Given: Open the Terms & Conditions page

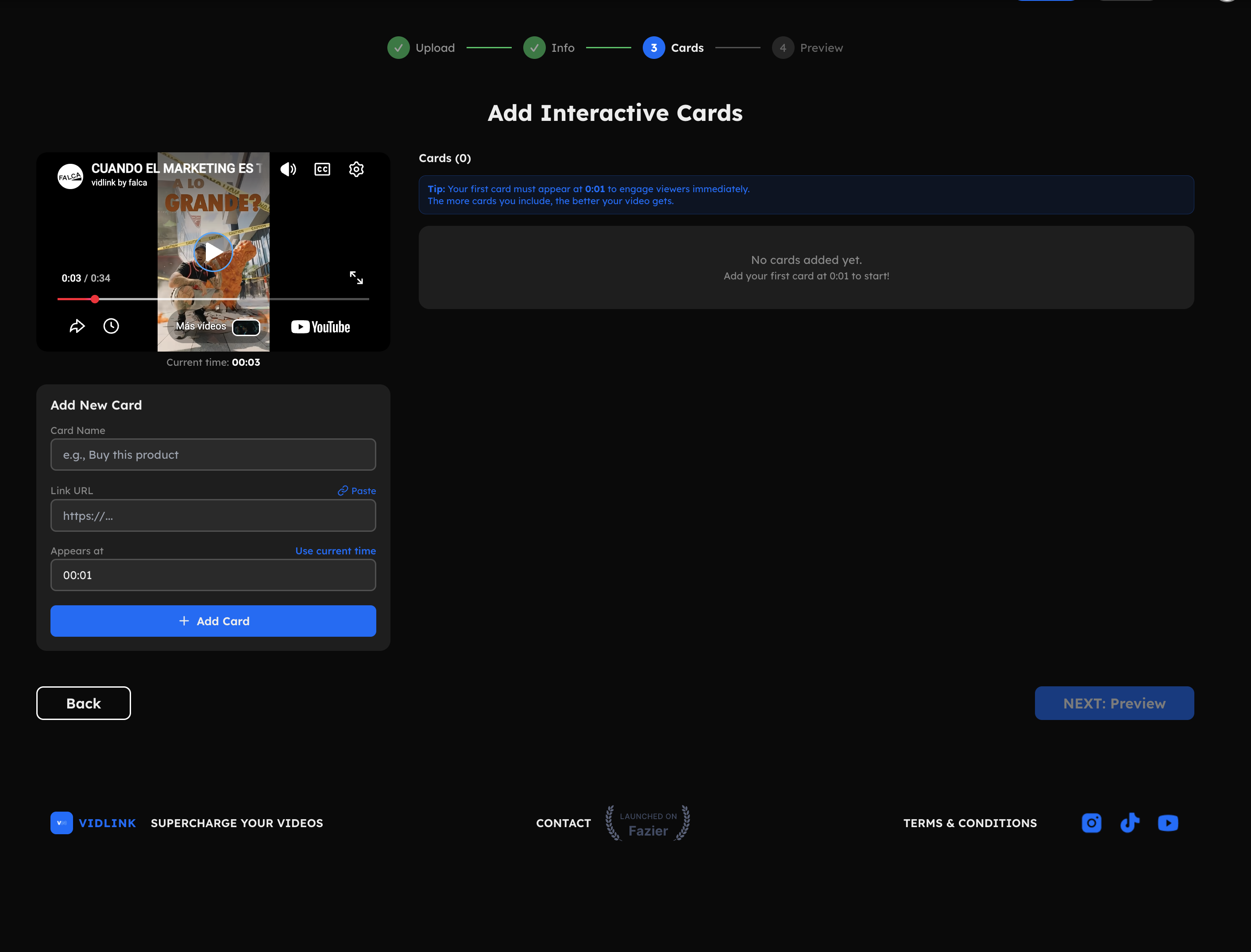Looking at the screenshot, I should click(x=970, y=823).
